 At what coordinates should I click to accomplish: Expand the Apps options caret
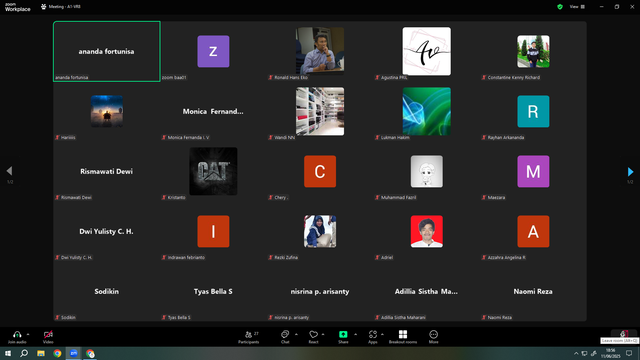point(382,334)
